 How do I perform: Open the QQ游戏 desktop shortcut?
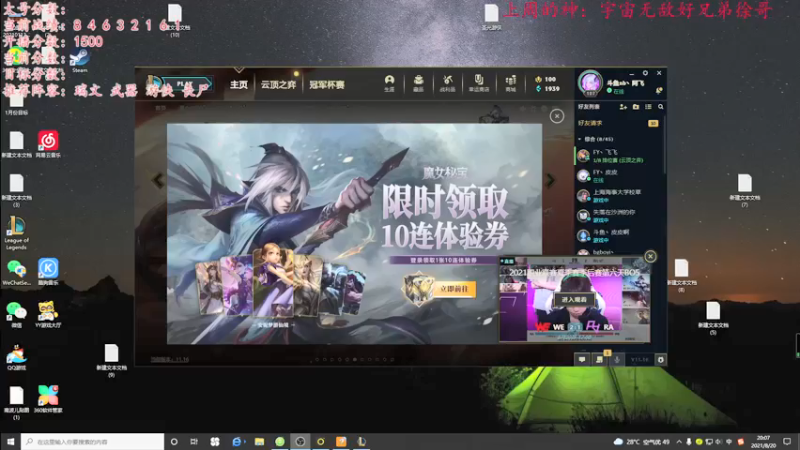click(x=16, y=357)
